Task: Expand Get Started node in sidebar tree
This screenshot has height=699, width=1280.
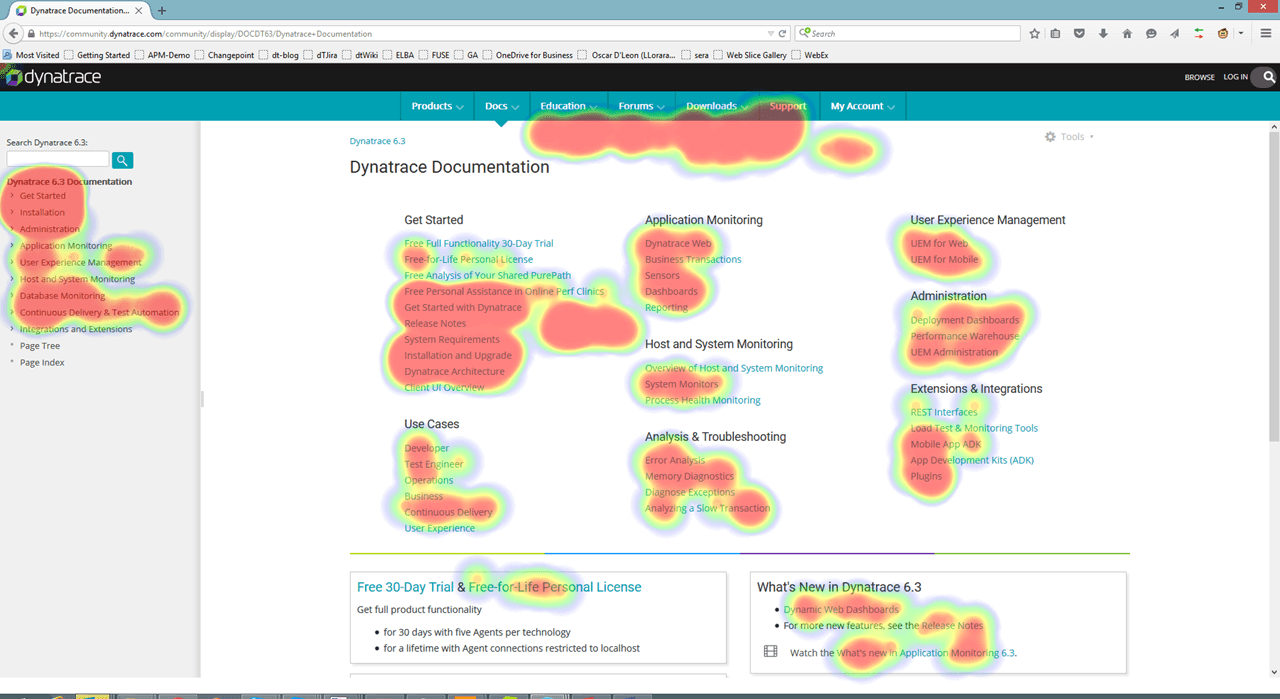Action: (12, 195)
